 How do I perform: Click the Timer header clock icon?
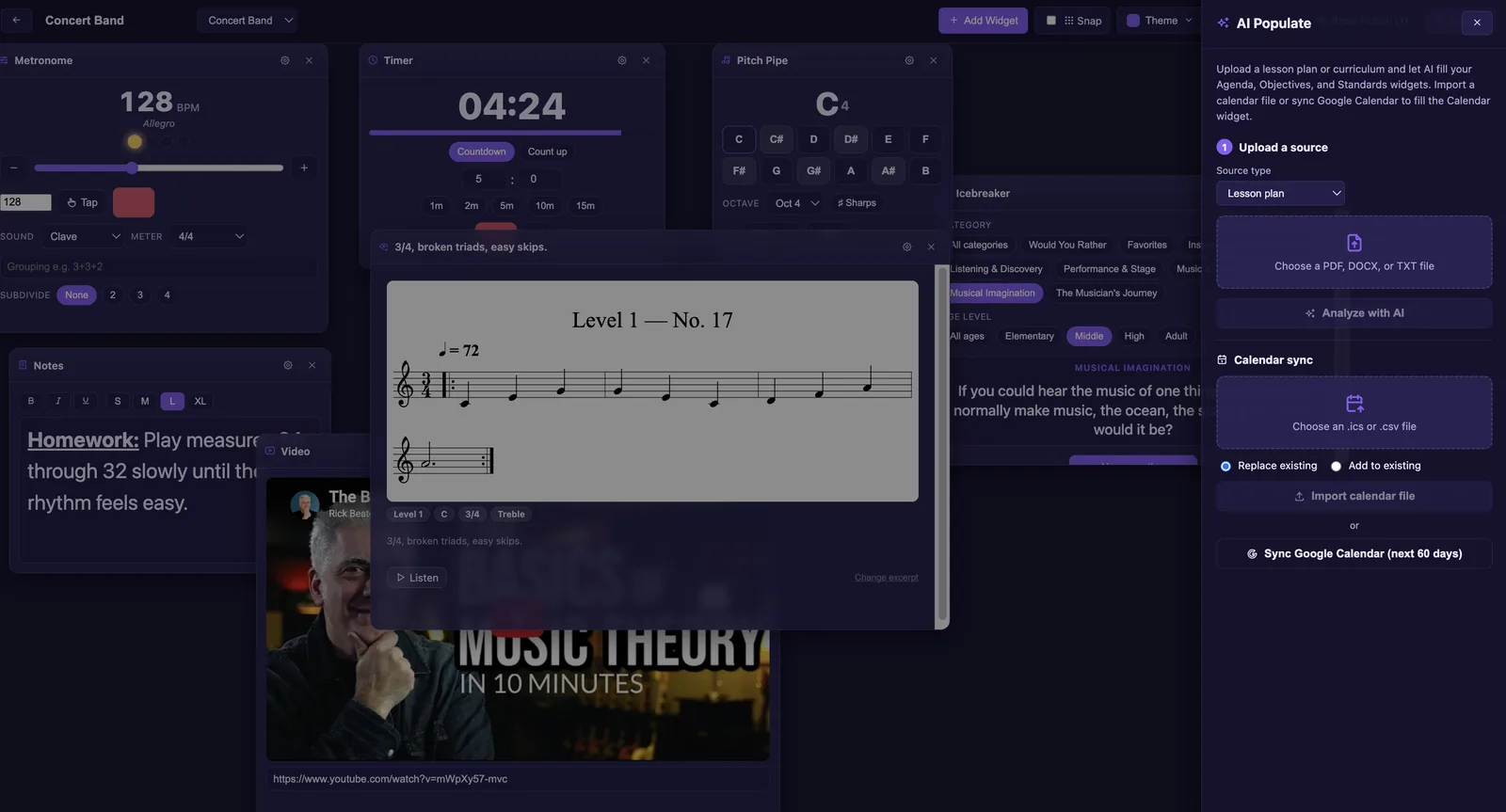[x=373, y=60]
